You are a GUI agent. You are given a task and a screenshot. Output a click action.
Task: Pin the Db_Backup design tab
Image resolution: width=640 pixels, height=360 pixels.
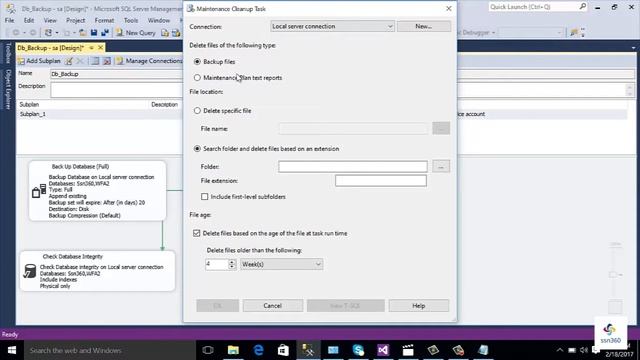tap(91, 48)
